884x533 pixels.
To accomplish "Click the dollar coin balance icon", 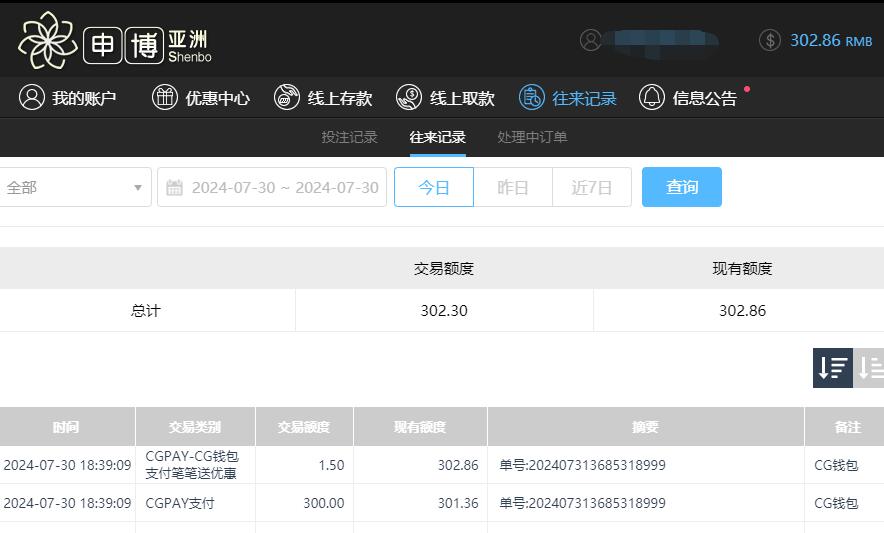I will pos(770,40).
